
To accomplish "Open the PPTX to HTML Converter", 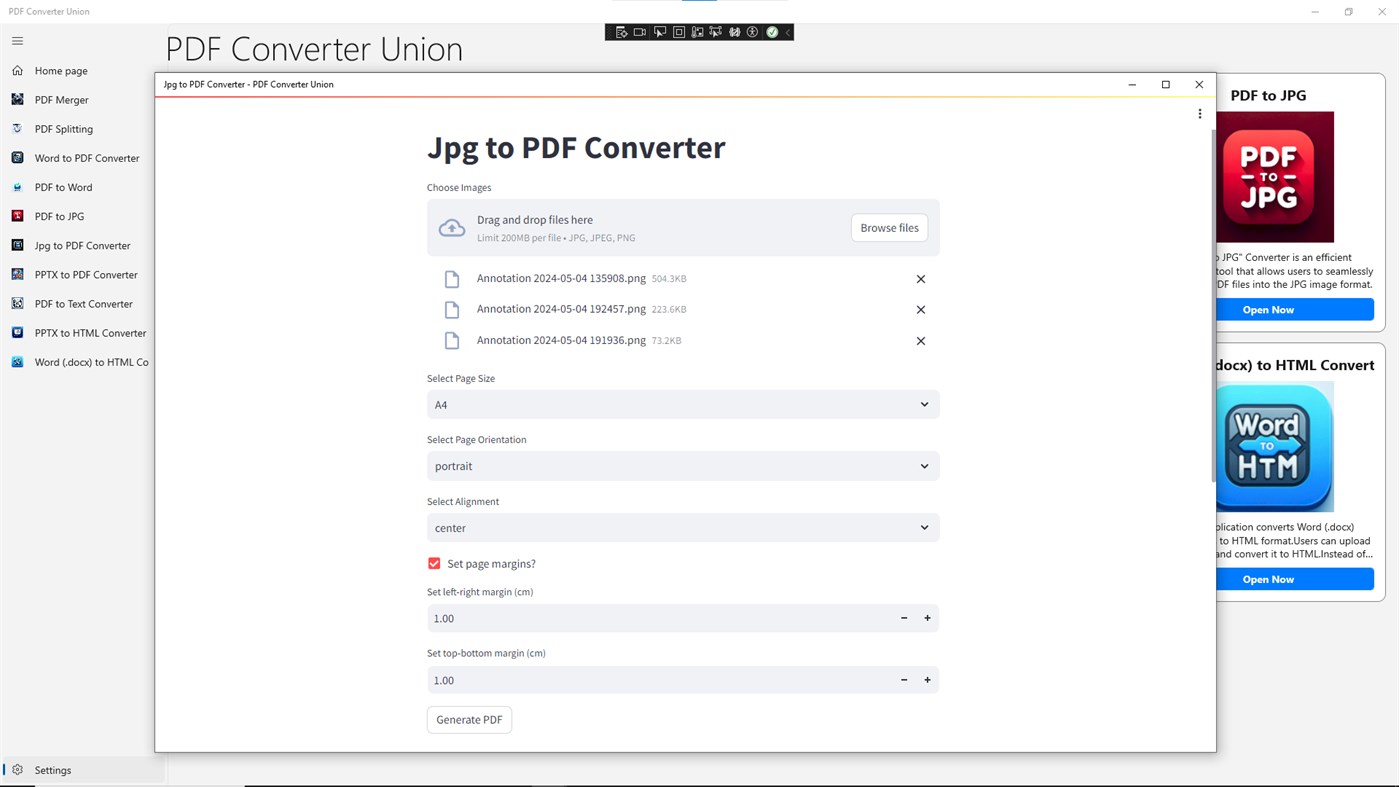I will coord(89,332).
